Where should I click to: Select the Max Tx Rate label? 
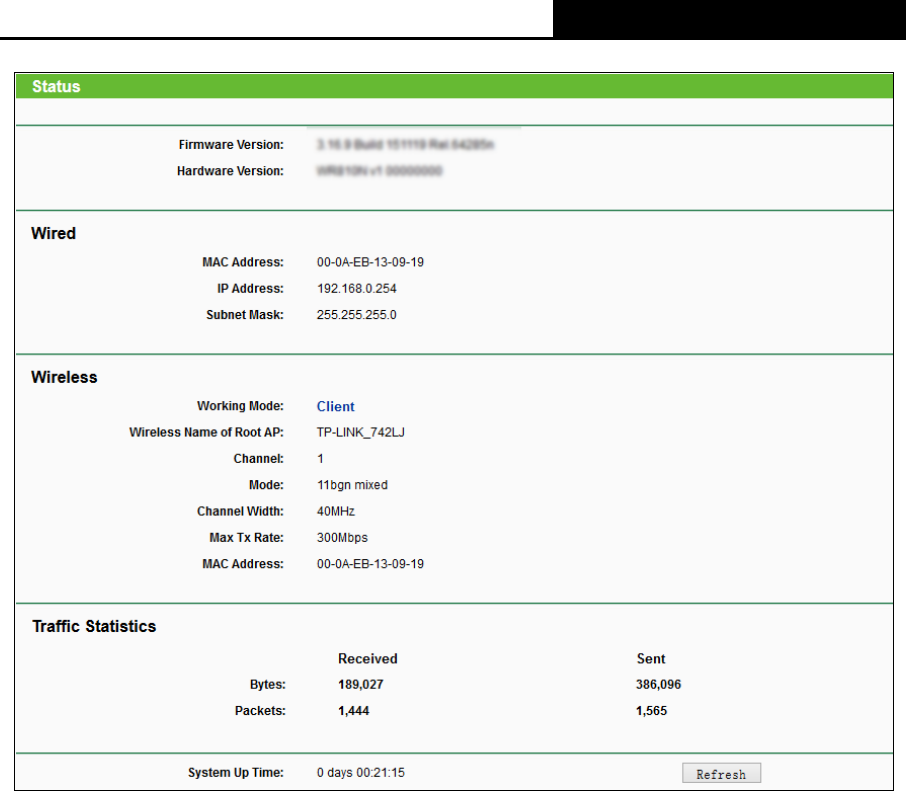tap(246, 537)
